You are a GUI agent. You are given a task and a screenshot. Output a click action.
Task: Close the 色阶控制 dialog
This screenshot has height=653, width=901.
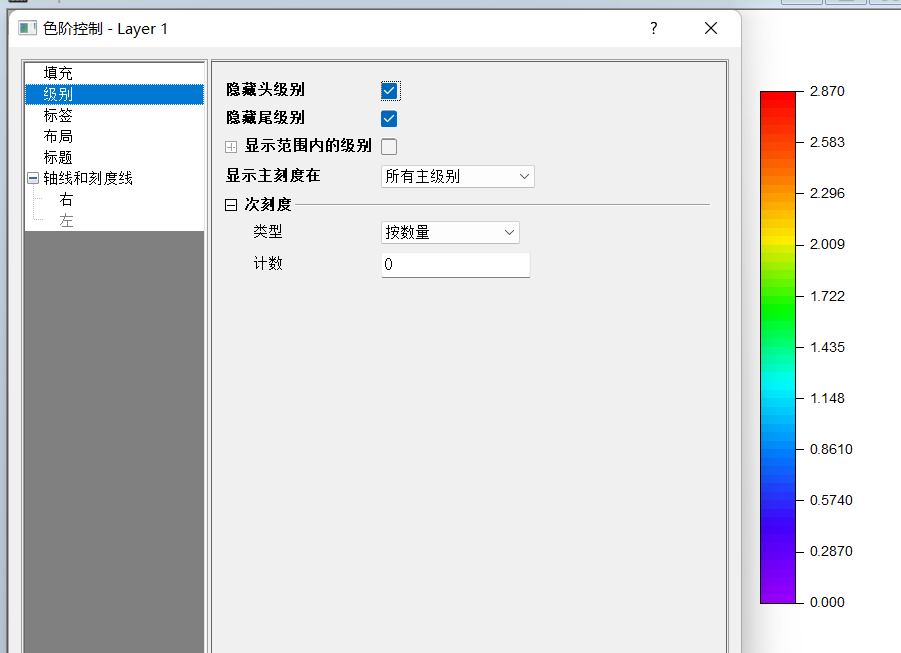[x=711, y=29]
